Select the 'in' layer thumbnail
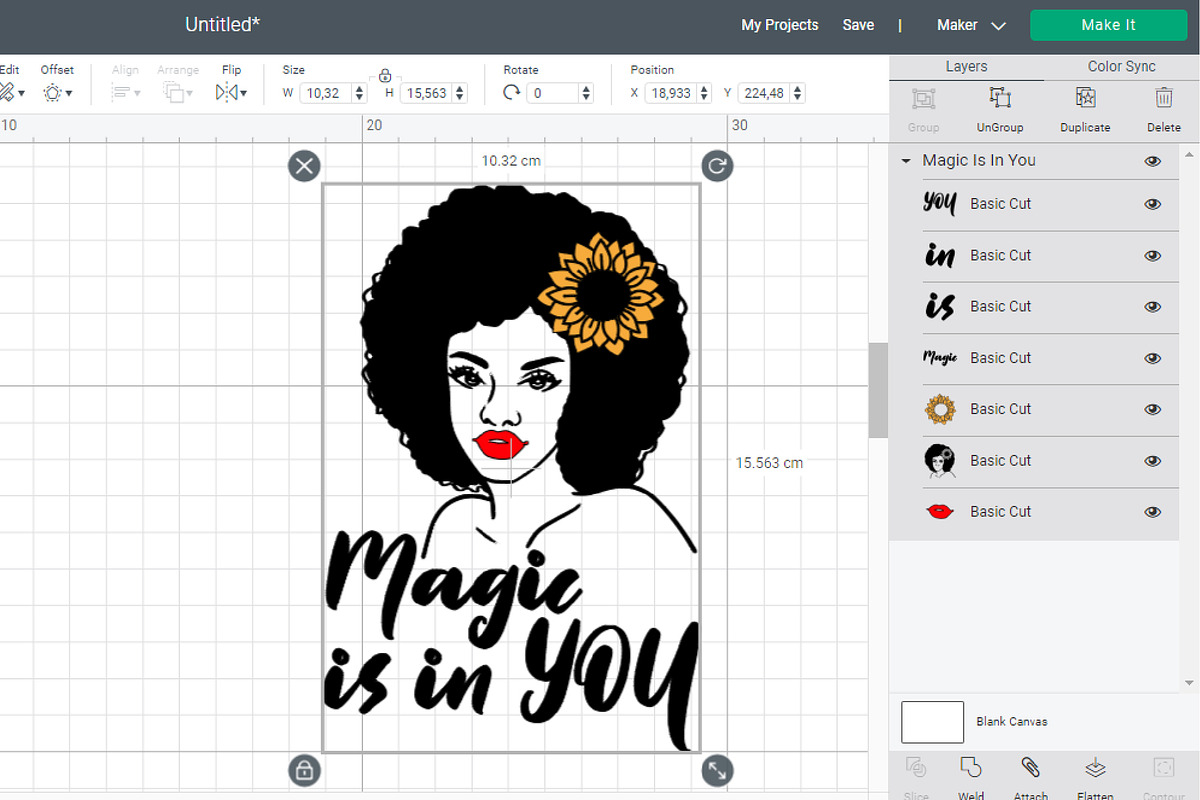 click(x=940, y=256)
